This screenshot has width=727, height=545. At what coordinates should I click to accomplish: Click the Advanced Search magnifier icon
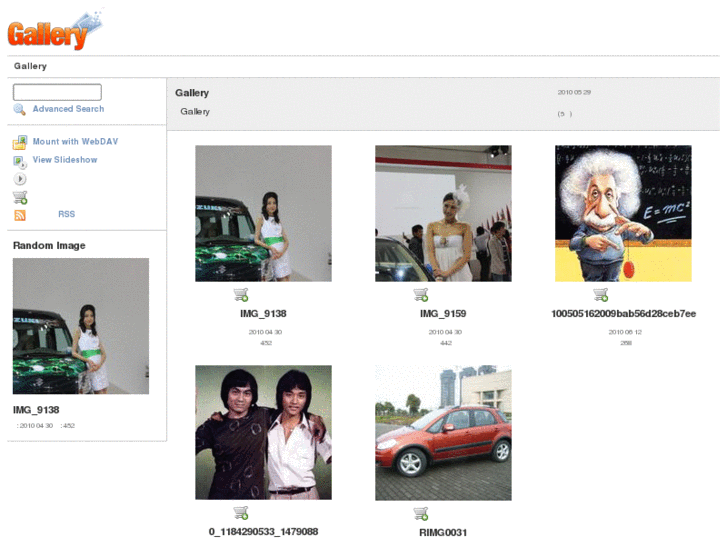[x=19, y=109]
